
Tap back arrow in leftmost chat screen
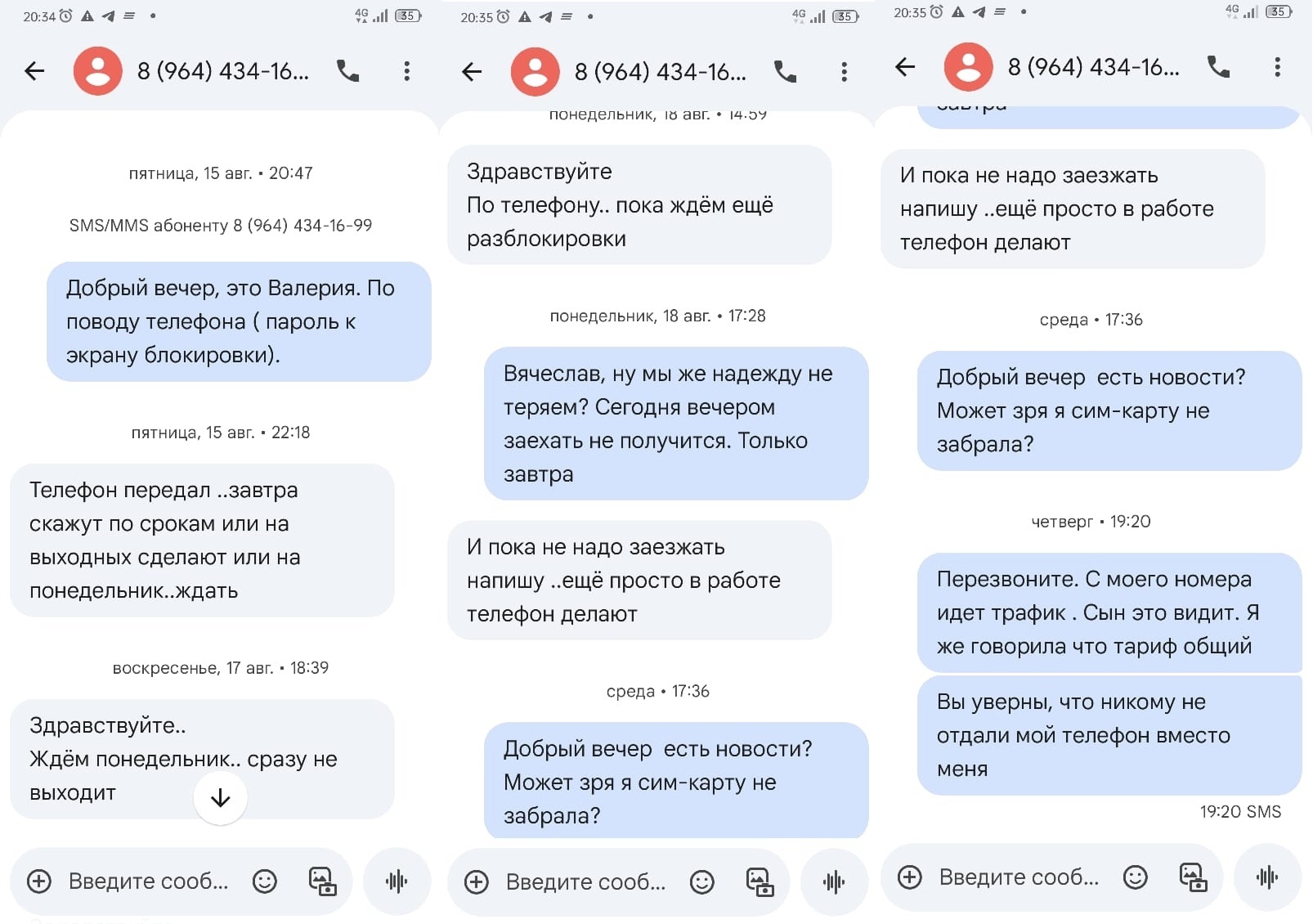click(x=34, y=71)
